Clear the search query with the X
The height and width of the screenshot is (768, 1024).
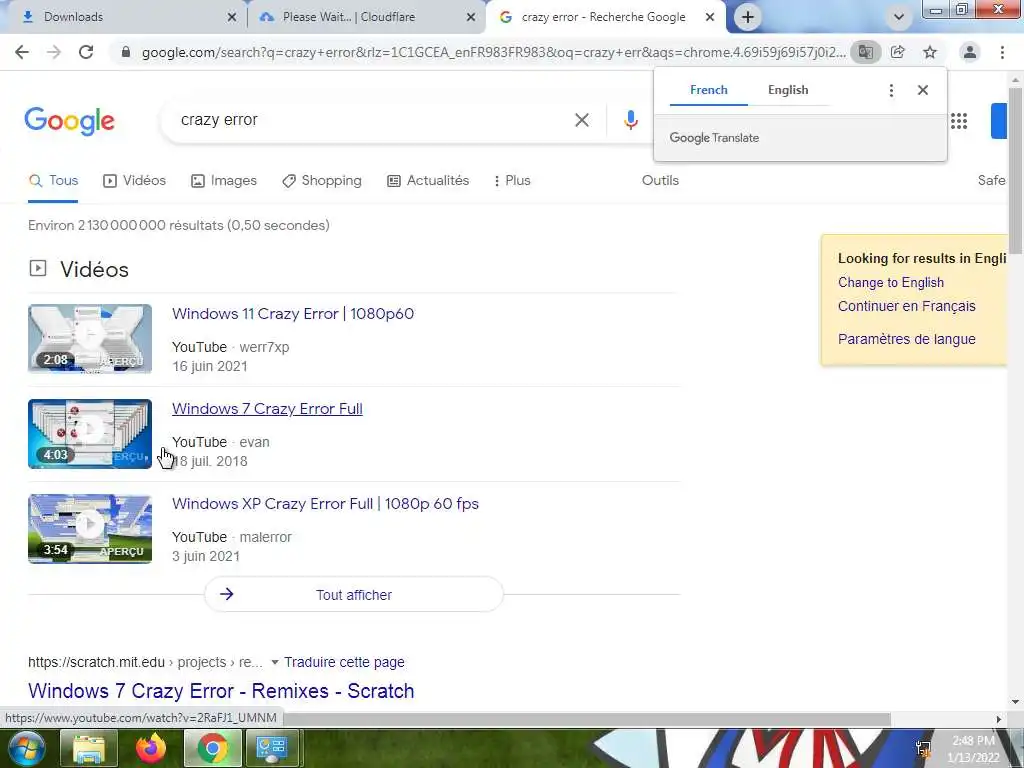click(582, 120)
